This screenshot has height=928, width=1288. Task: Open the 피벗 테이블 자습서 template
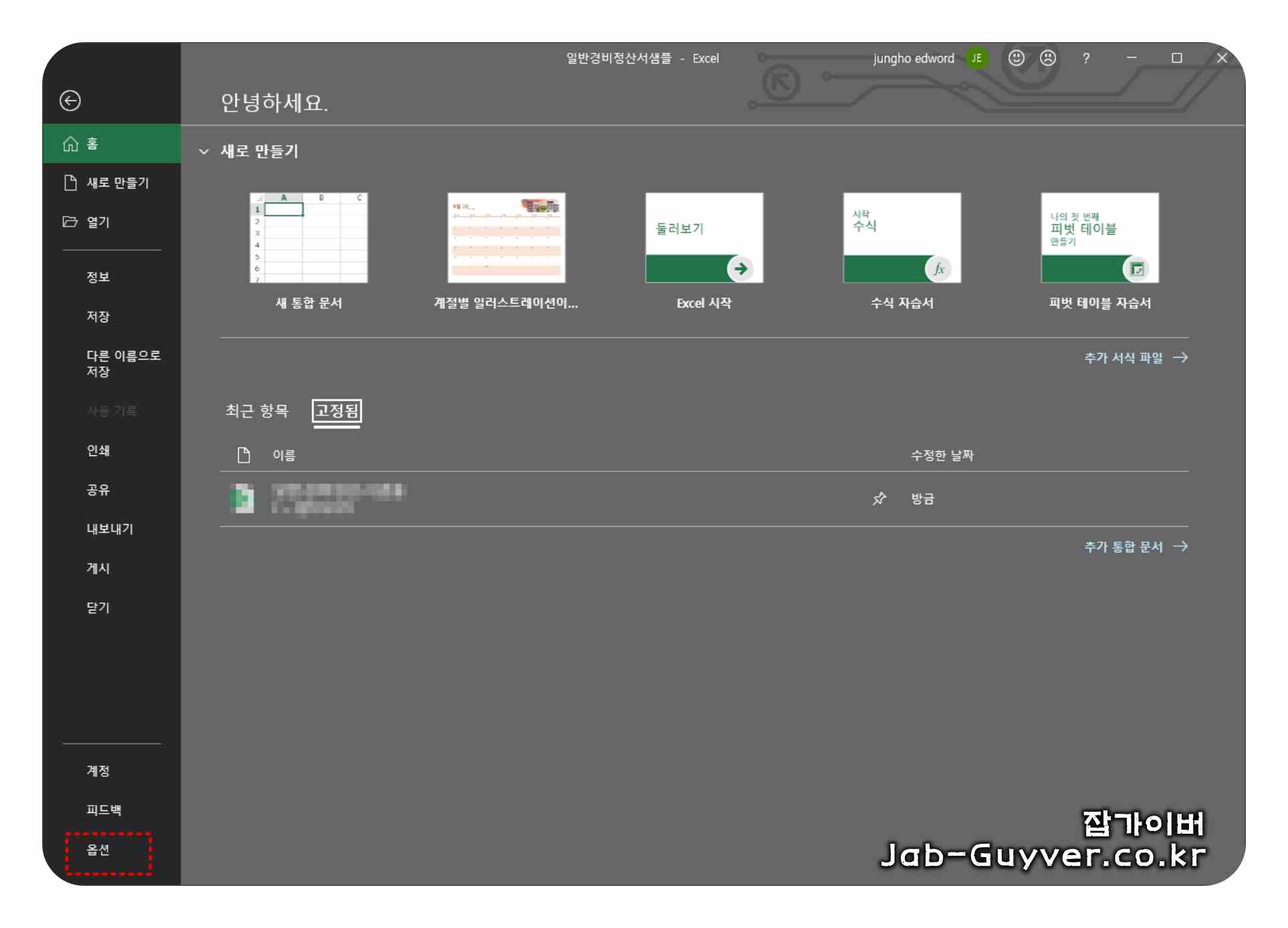(x=1099, y=239)
